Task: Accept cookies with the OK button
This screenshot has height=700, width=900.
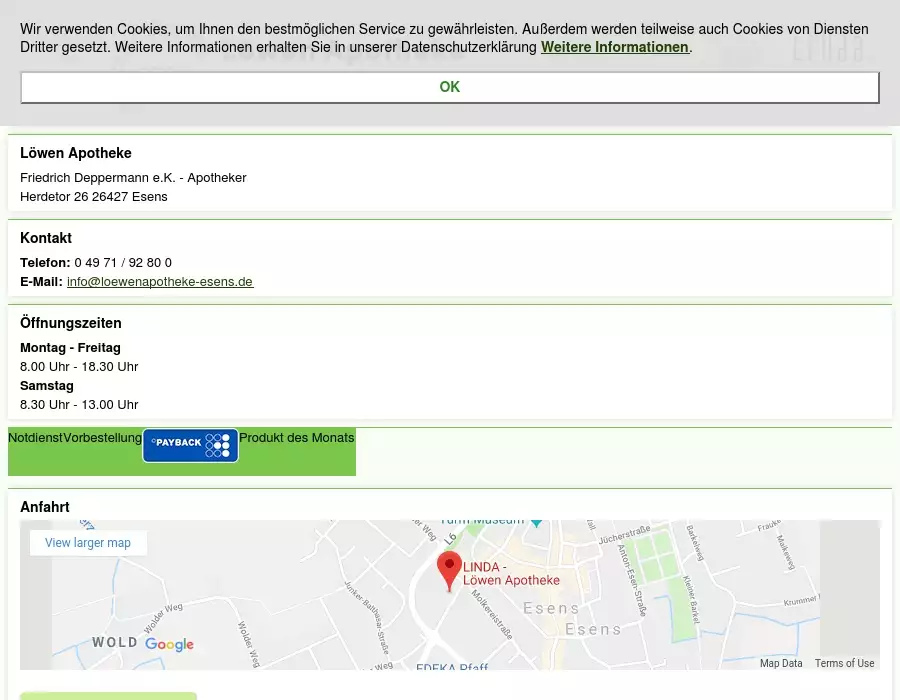Action: [x=449, y=87]
